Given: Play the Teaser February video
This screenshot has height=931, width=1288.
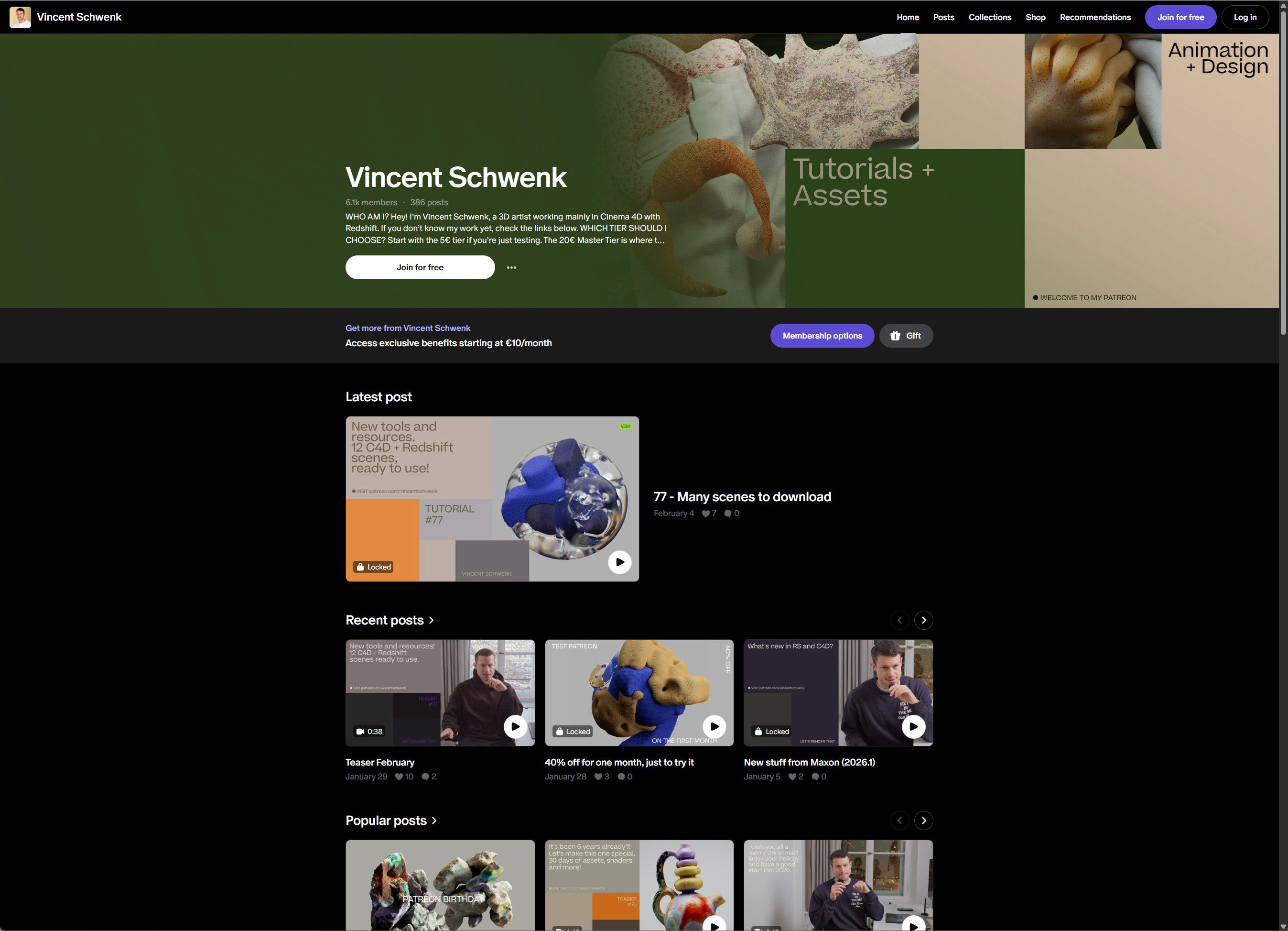Looking at the screenshot, I should (x=515, y=726).
